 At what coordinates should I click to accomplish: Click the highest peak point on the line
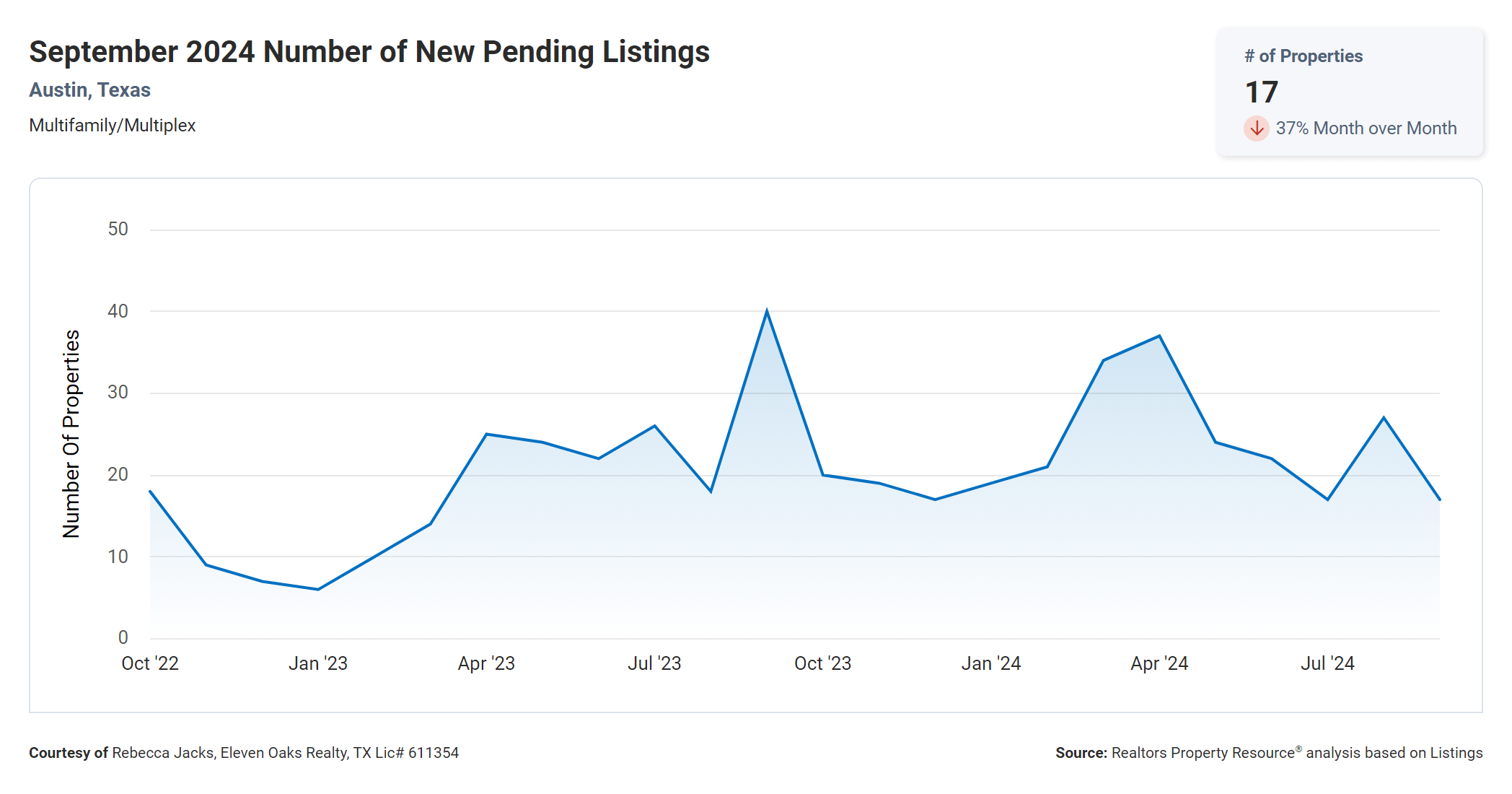pos(767,311)
